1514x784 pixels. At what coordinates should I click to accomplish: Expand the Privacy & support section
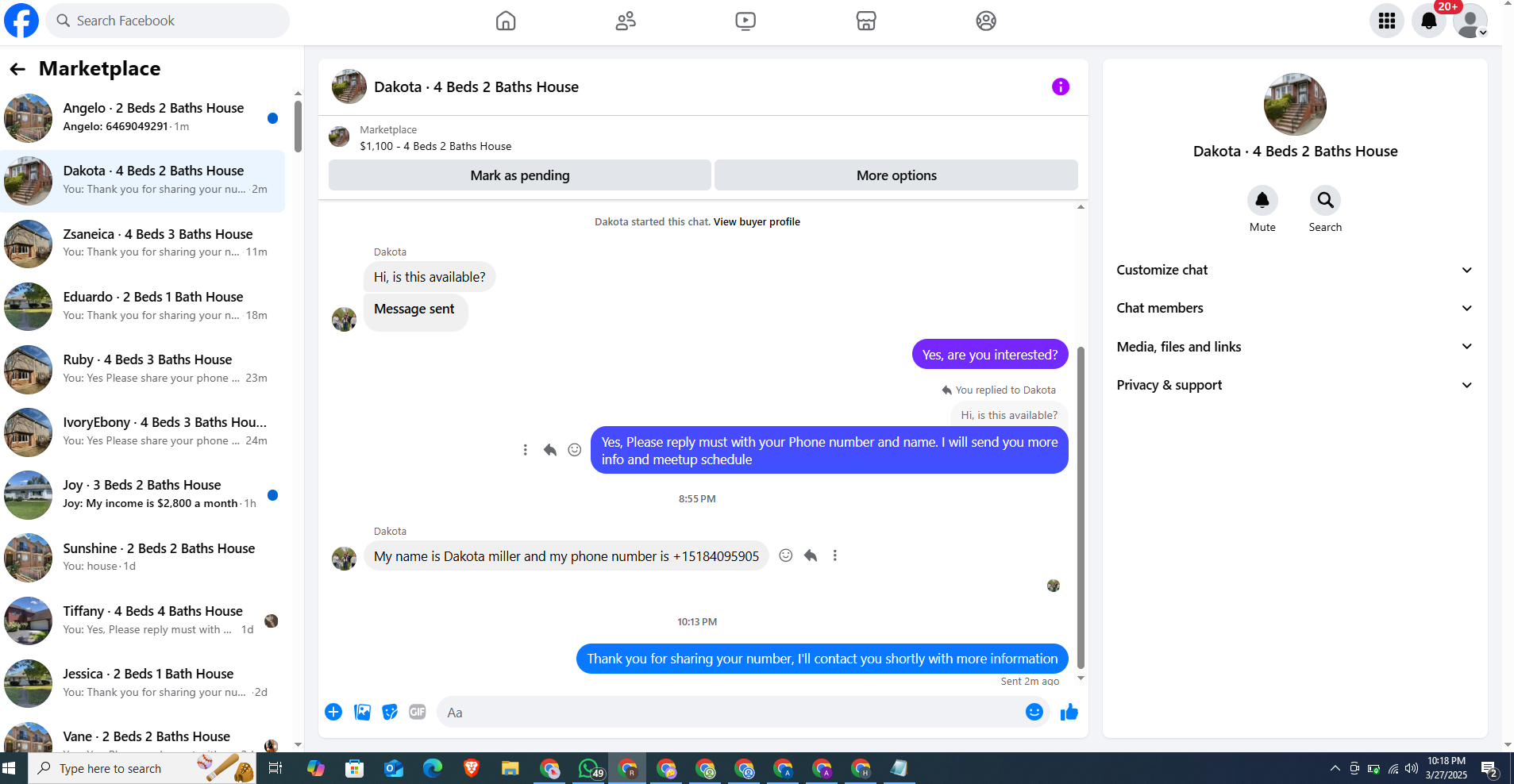(x=1294, y=385)
